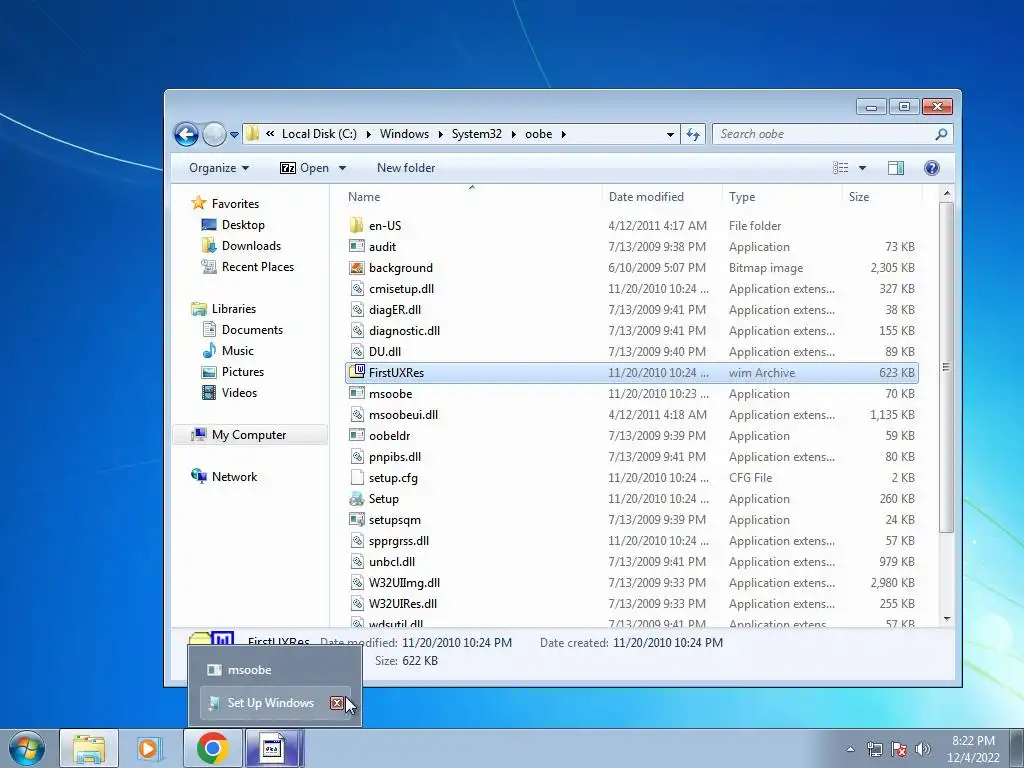Toggle the preview pane icon
This screenshot has width=1024, height=768.
click(895, 168)
